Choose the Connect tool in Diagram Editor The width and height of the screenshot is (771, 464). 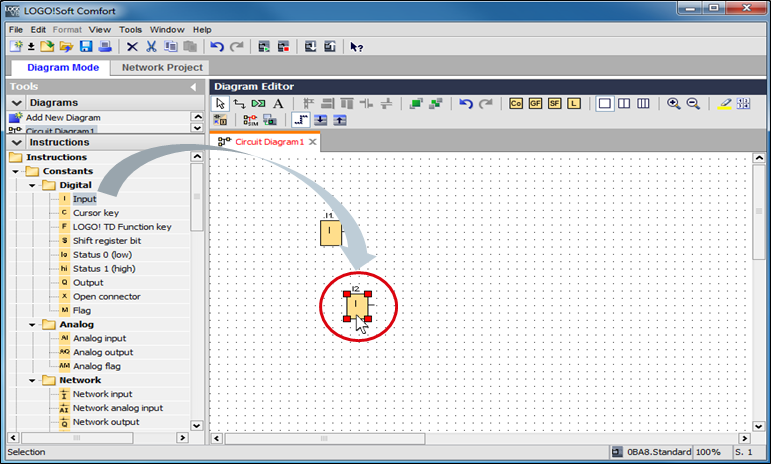pyautogui.click(x=239, y=103)
